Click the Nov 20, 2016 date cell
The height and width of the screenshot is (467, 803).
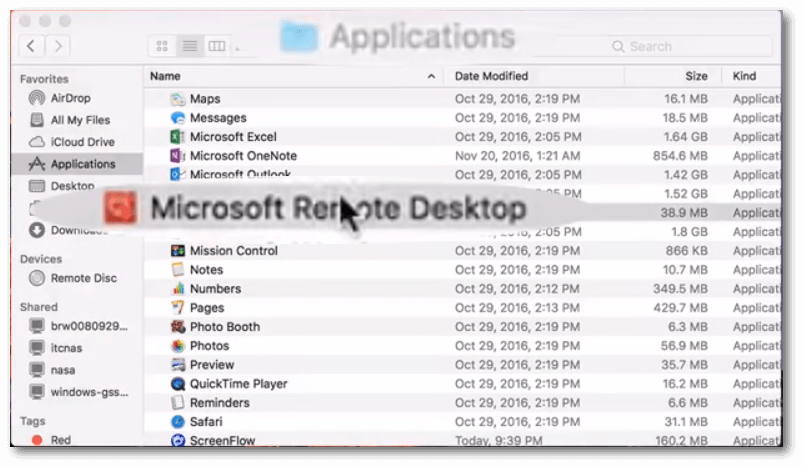517,156
